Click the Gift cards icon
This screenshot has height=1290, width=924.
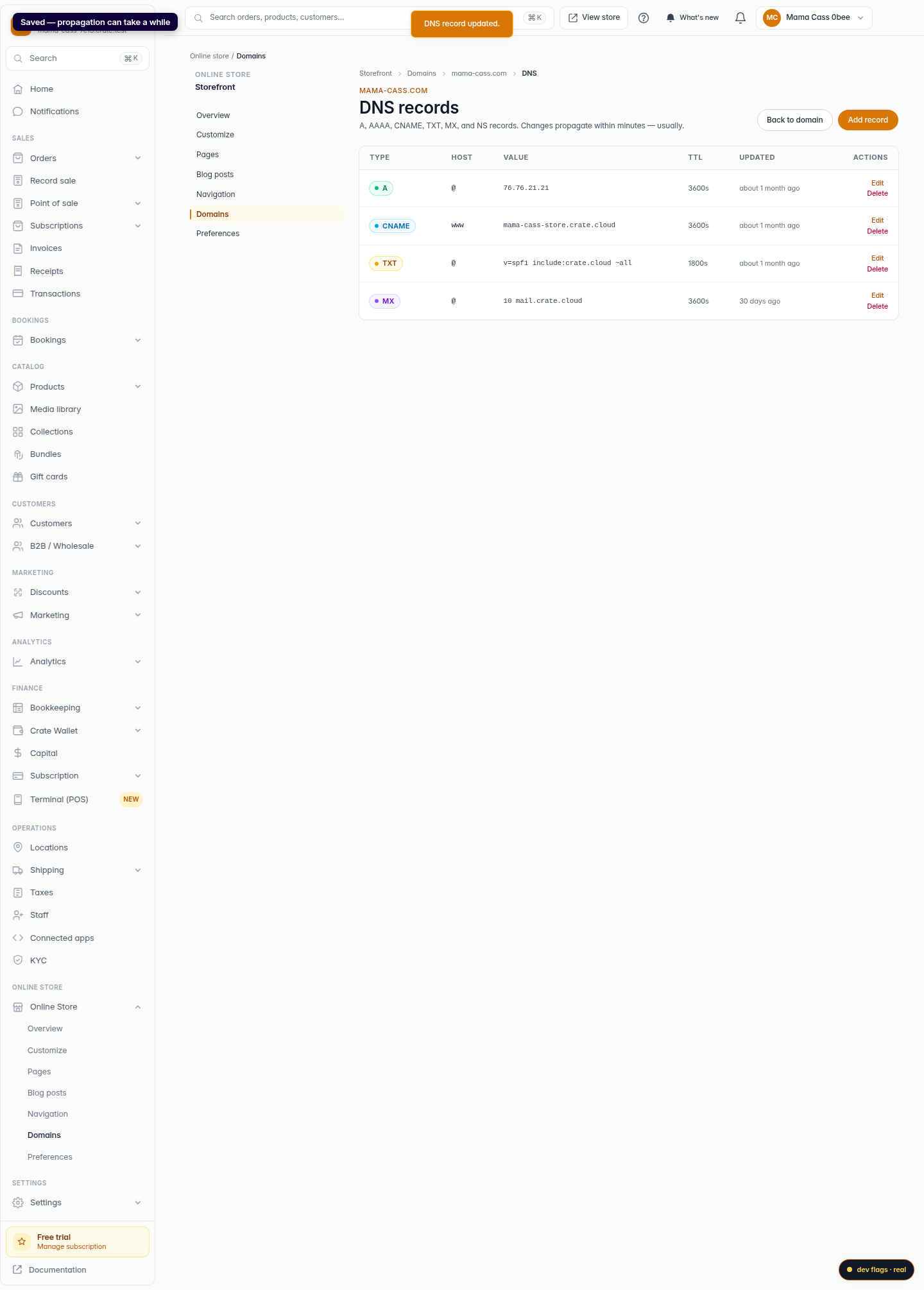pos(18,477)
